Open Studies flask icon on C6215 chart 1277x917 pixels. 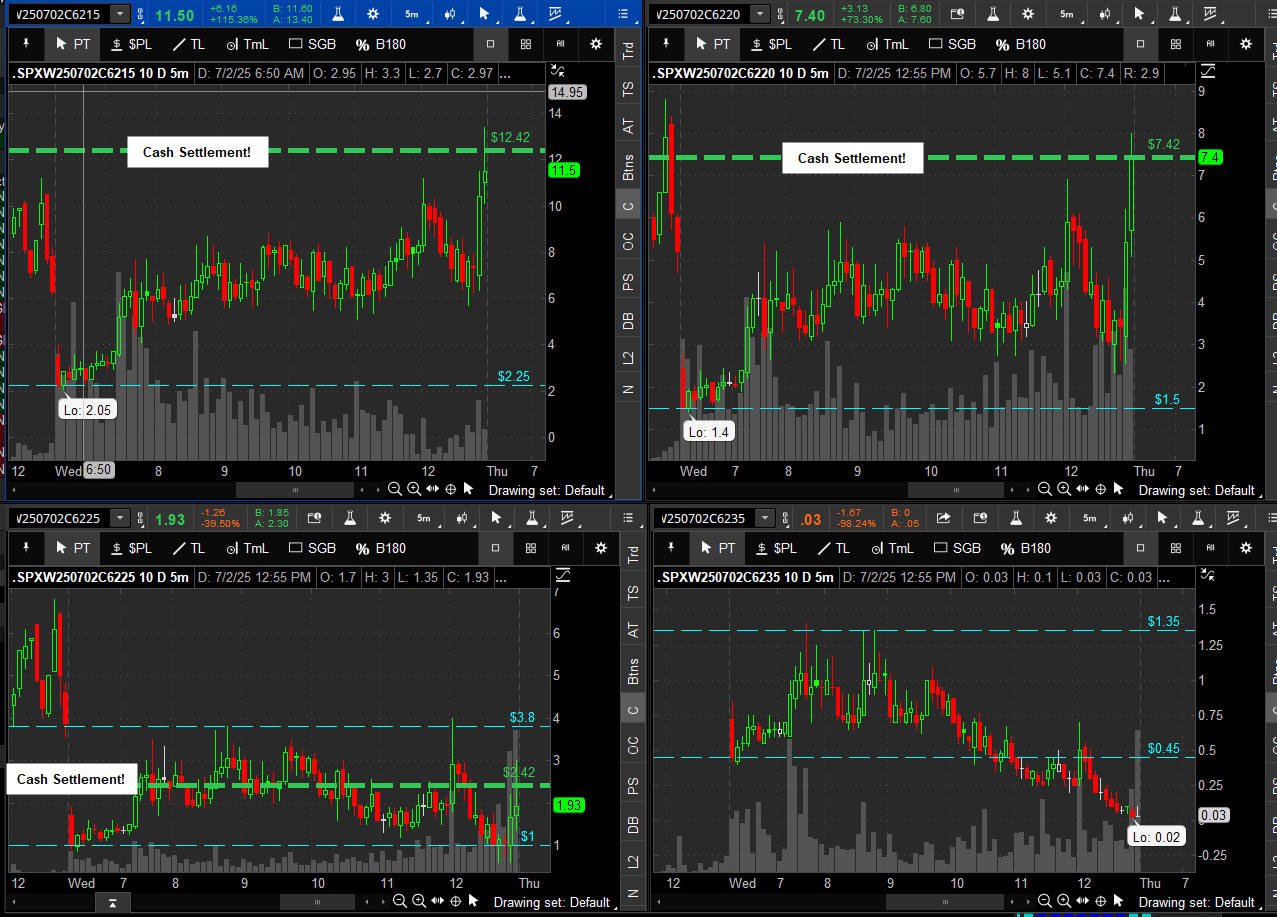(x=339, y=14)
